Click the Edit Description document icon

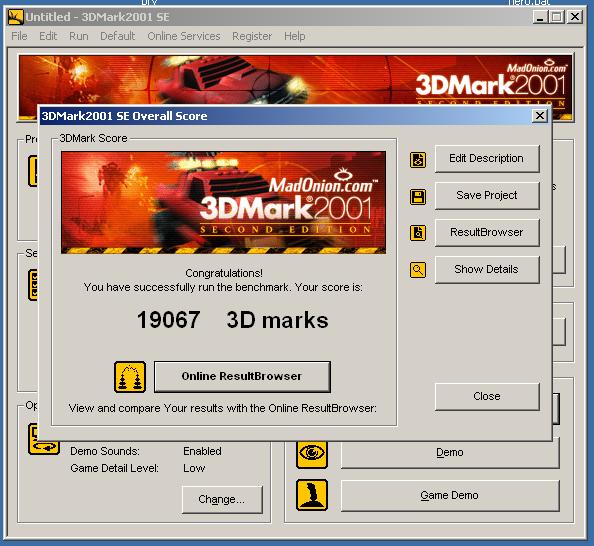(418, 160)
